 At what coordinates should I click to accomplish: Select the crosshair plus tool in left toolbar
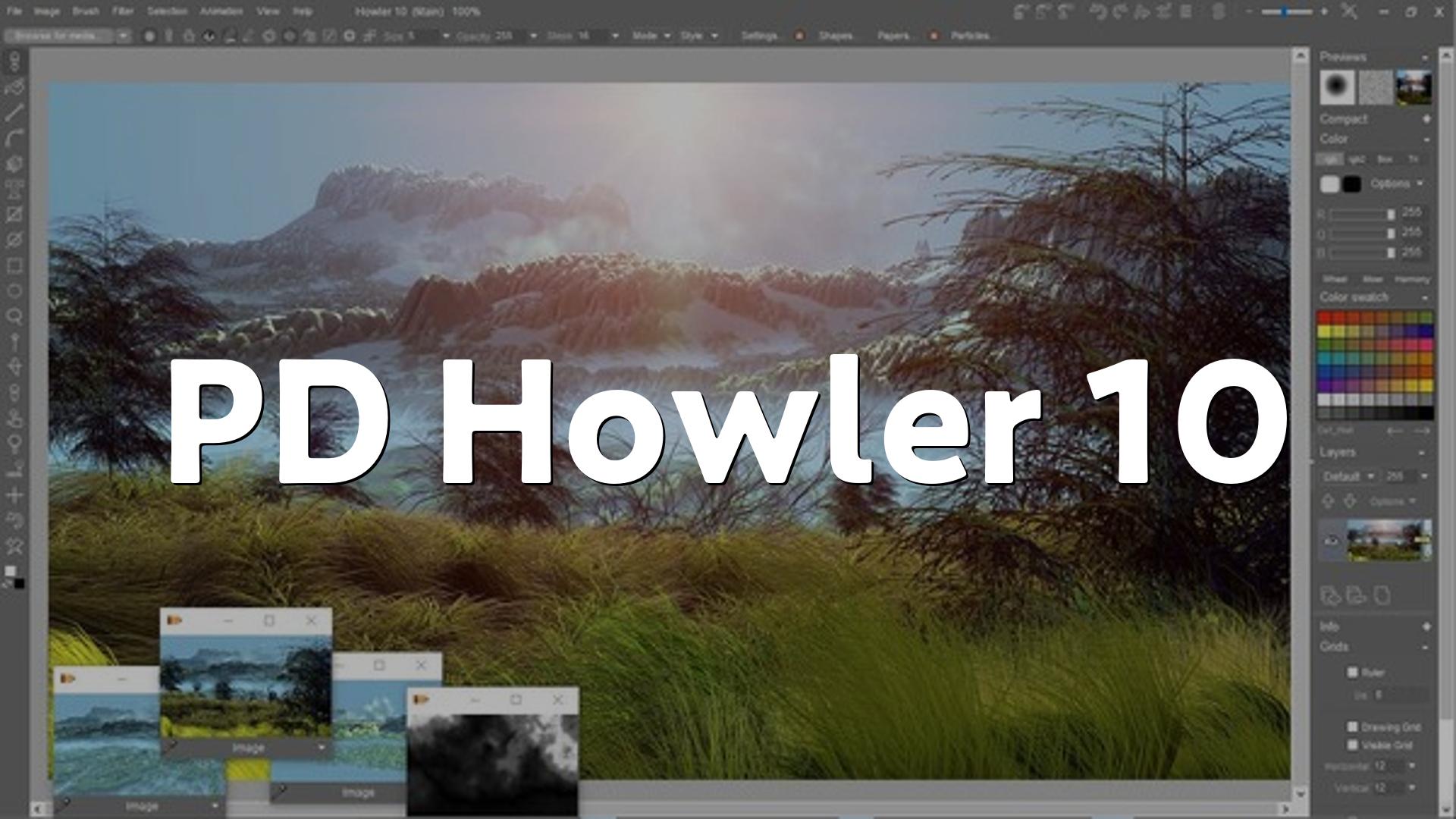14,495
